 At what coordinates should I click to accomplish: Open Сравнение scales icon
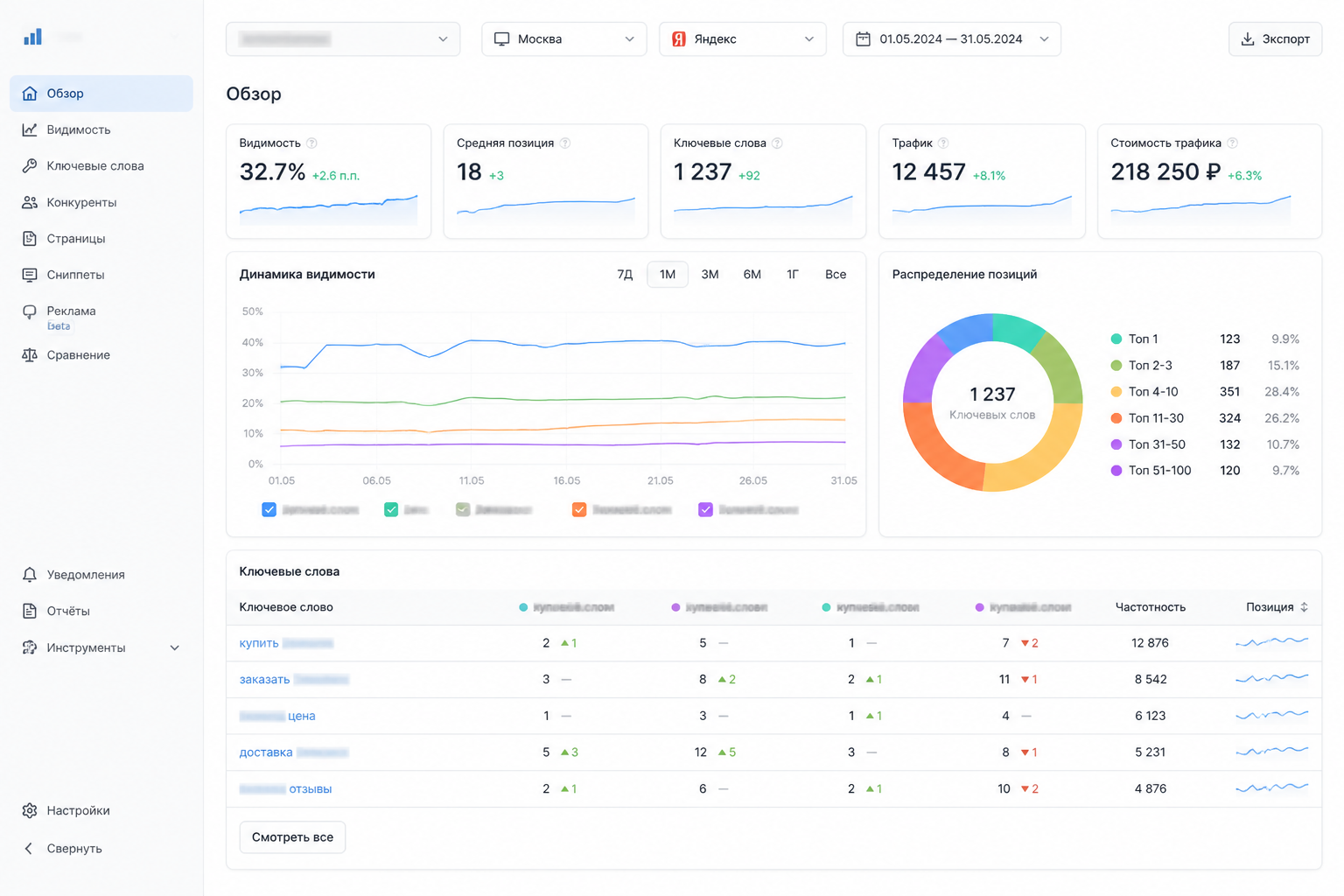tap(30, 355)
